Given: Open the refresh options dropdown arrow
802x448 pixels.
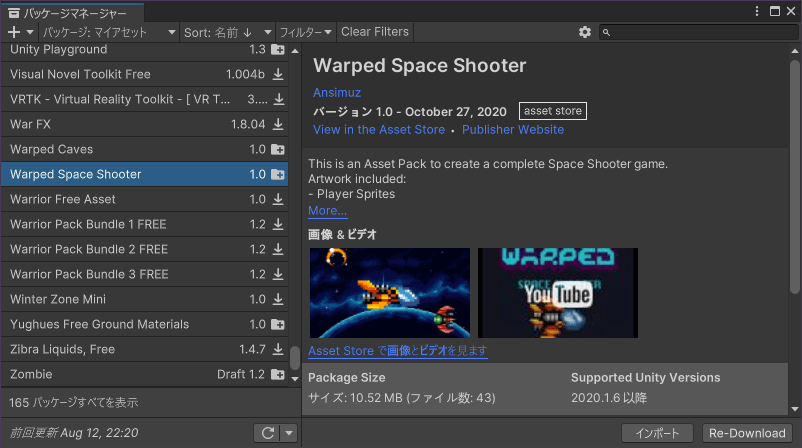Looking at the screenshot, I should pyautogui.click(x=289, y=433).
